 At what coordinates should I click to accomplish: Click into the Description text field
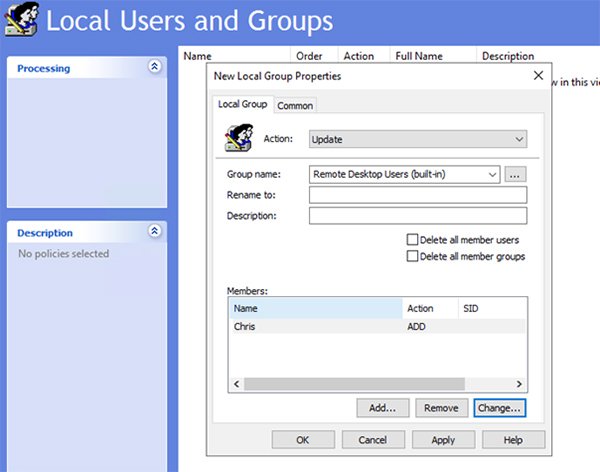click(x=417, y=216)
